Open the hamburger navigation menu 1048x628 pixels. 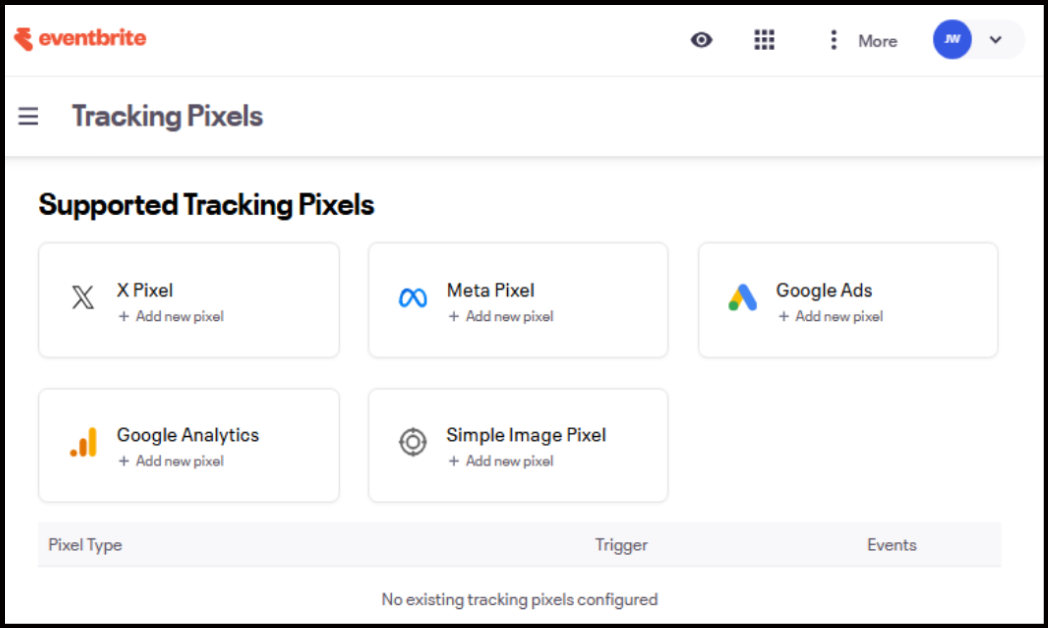(x=28, y=116)
